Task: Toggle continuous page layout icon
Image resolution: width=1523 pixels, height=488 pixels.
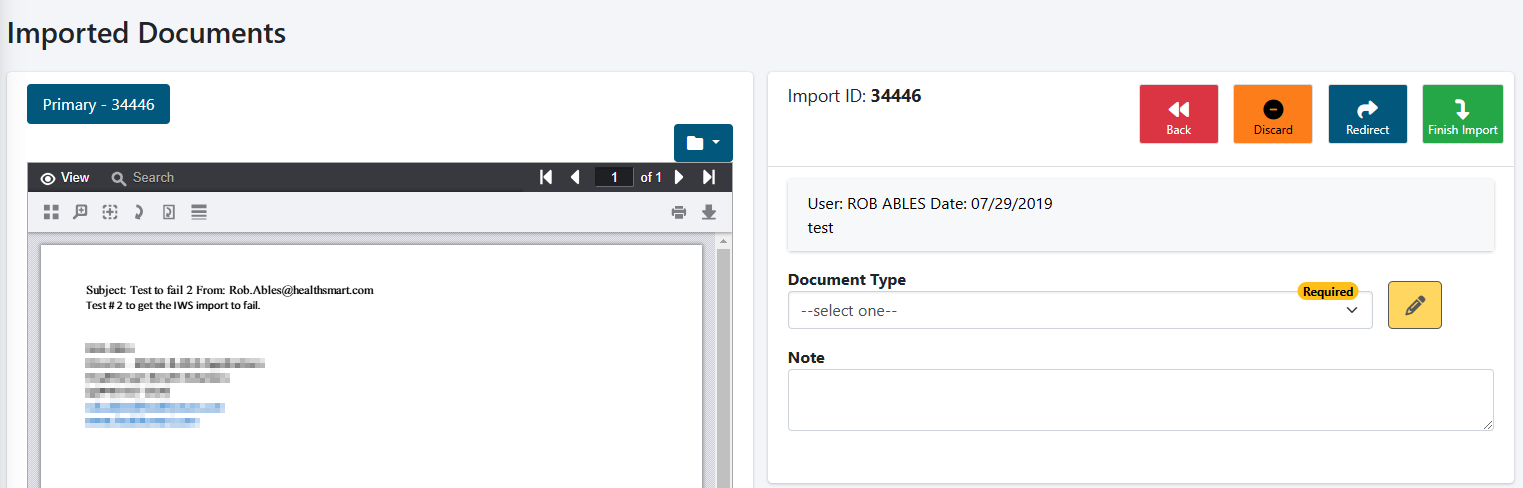Action: pyautogui.click(x=199, y=212)
